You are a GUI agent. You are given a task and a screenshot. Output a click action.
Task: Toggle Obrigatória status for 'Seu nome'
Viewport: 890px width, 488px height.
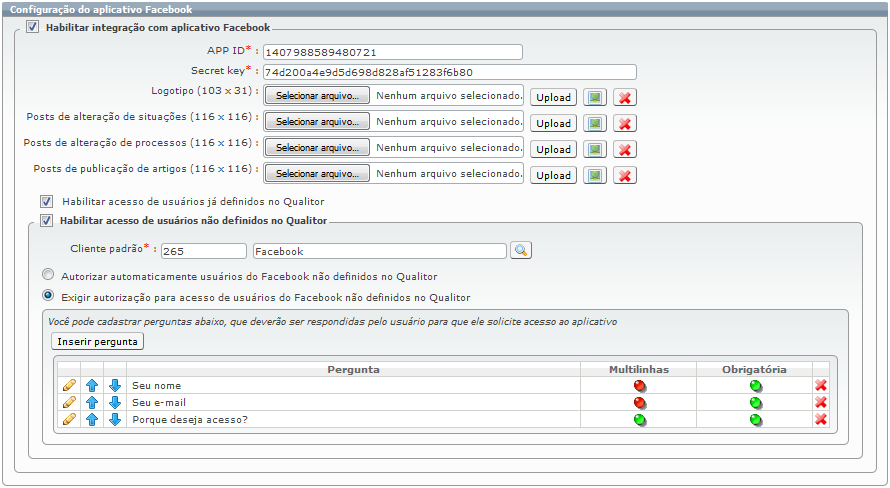[755, 385]
